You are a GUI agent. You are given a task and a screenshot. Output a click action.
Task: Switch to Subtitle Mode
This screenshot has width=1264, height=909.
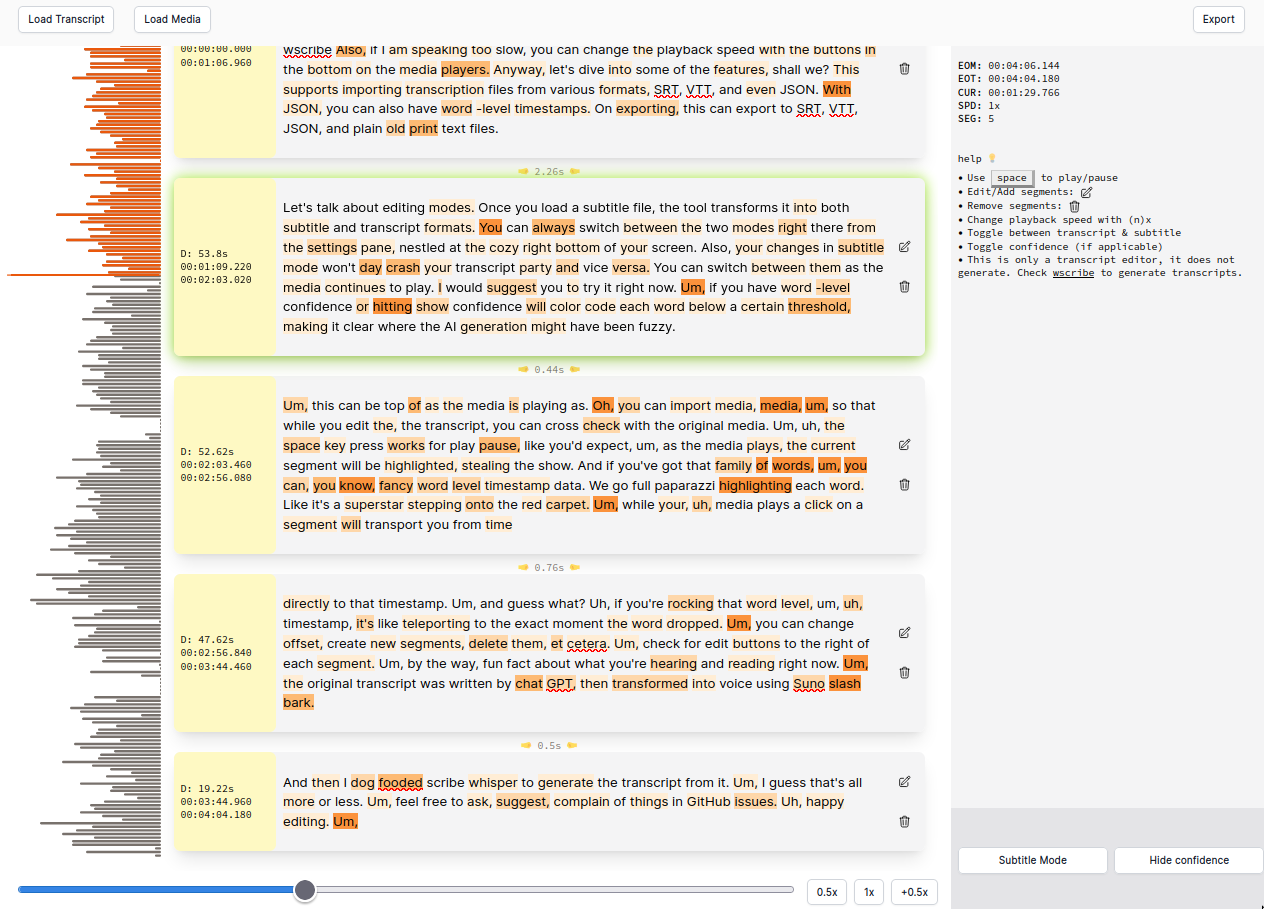(1032, 860)
